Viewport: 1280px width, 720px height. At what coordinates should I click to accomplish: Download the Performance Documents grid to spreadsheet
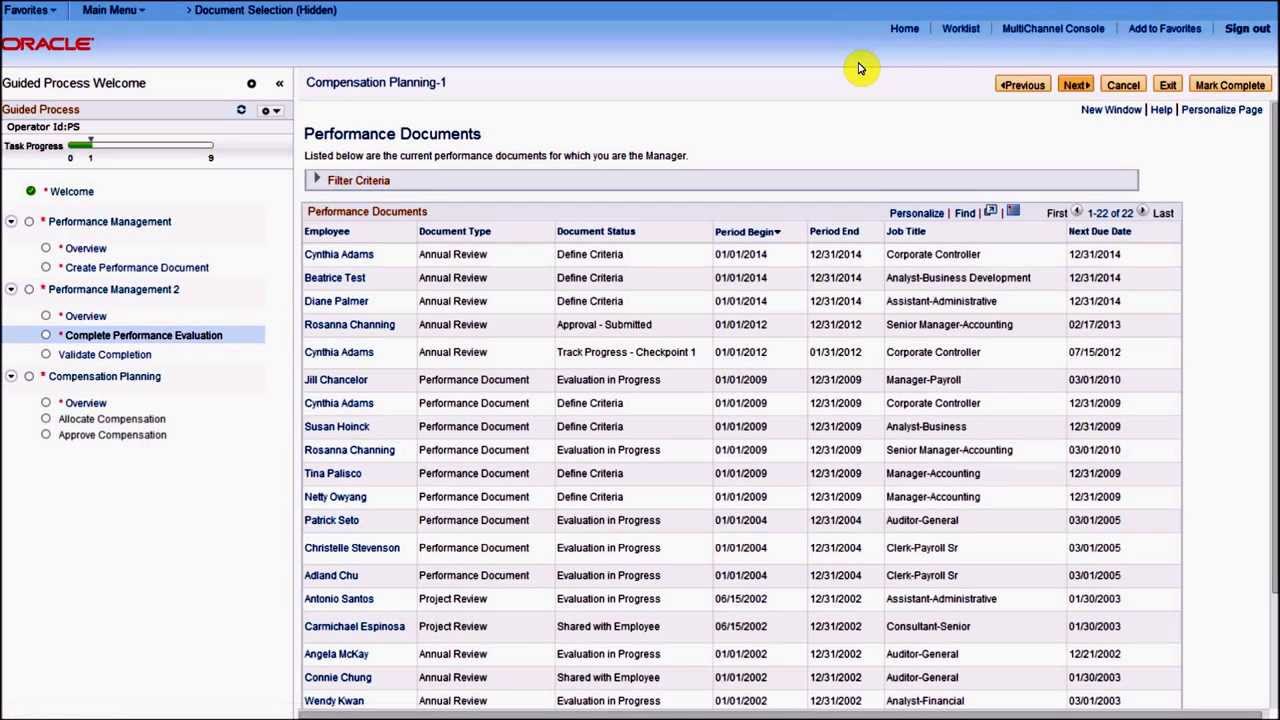pyautogui.click(x=1013, y=212)
